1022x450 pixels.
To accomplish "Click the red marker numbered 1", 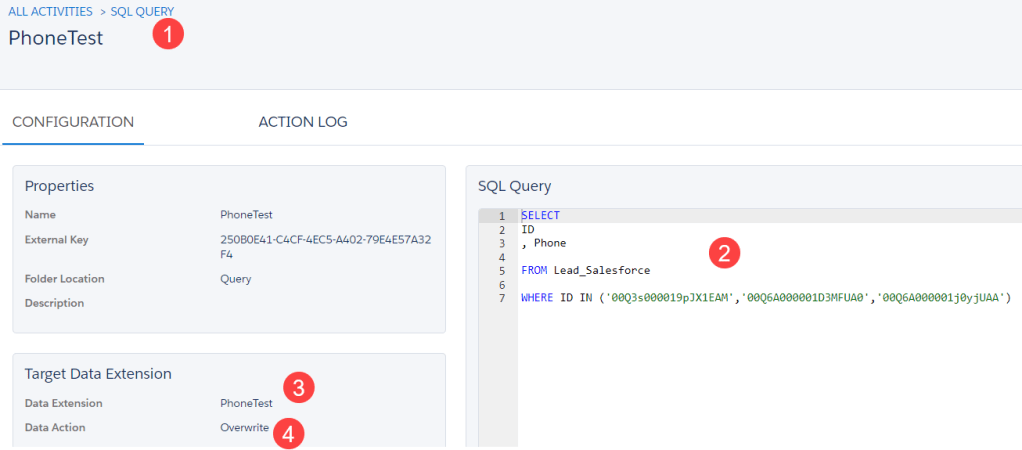I will pos(168,34).
